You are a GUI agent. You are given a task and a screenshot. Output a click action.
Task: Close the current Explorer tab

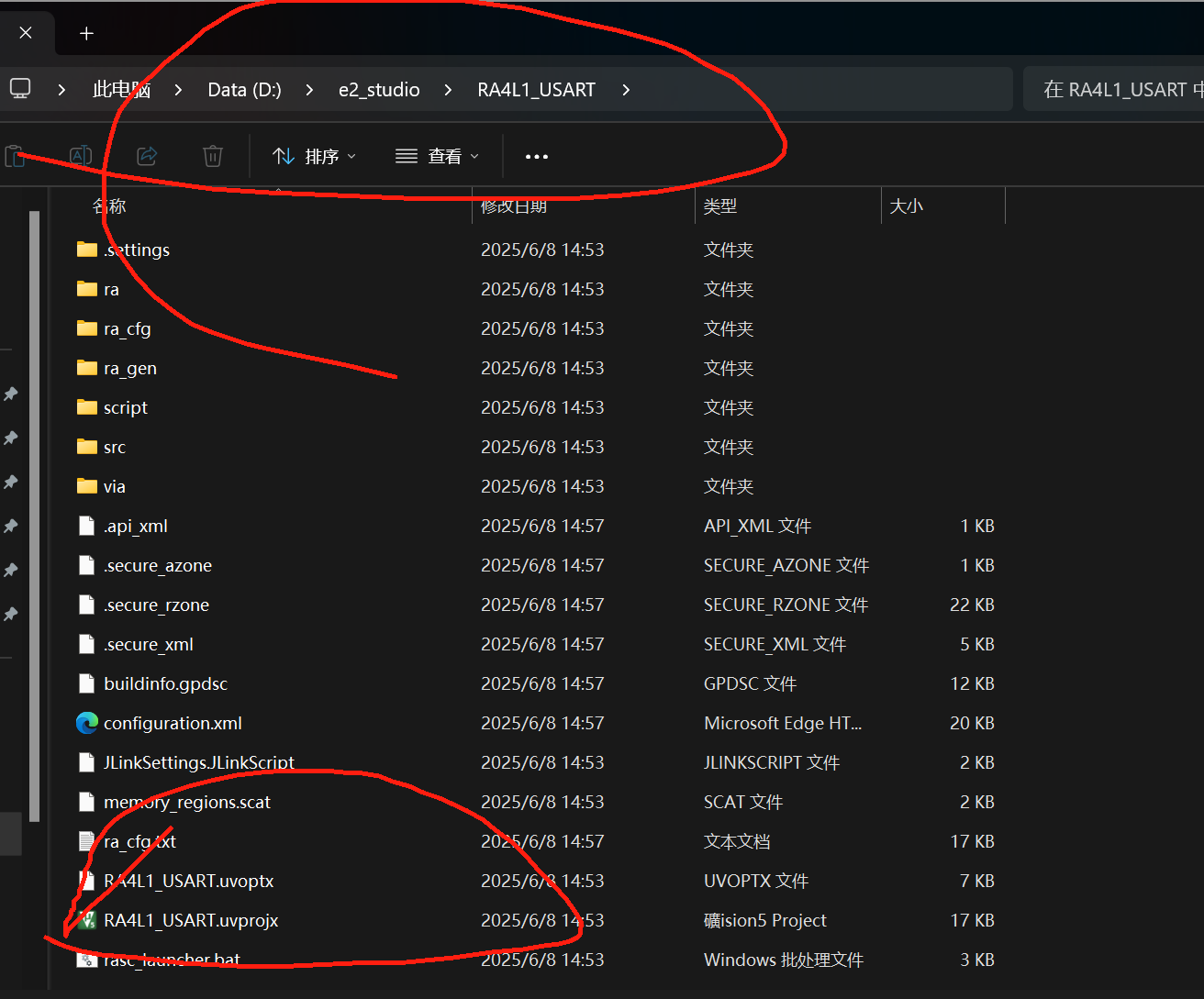click(26, 33)
